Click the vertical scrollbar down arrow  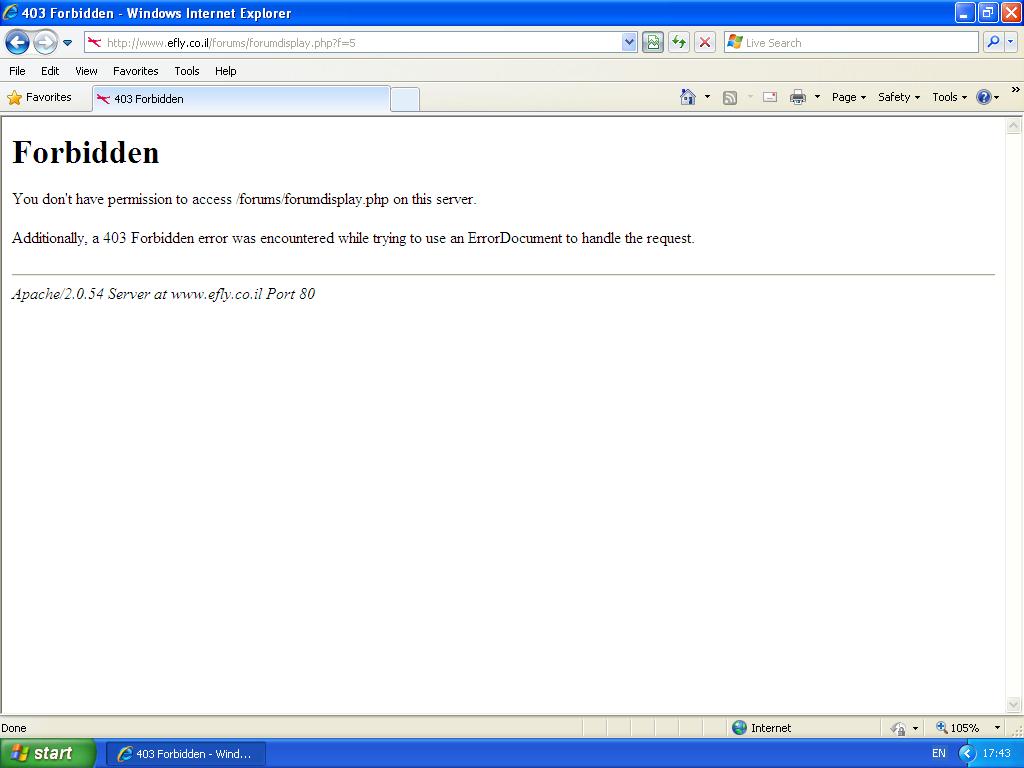tap(1014, 704)
